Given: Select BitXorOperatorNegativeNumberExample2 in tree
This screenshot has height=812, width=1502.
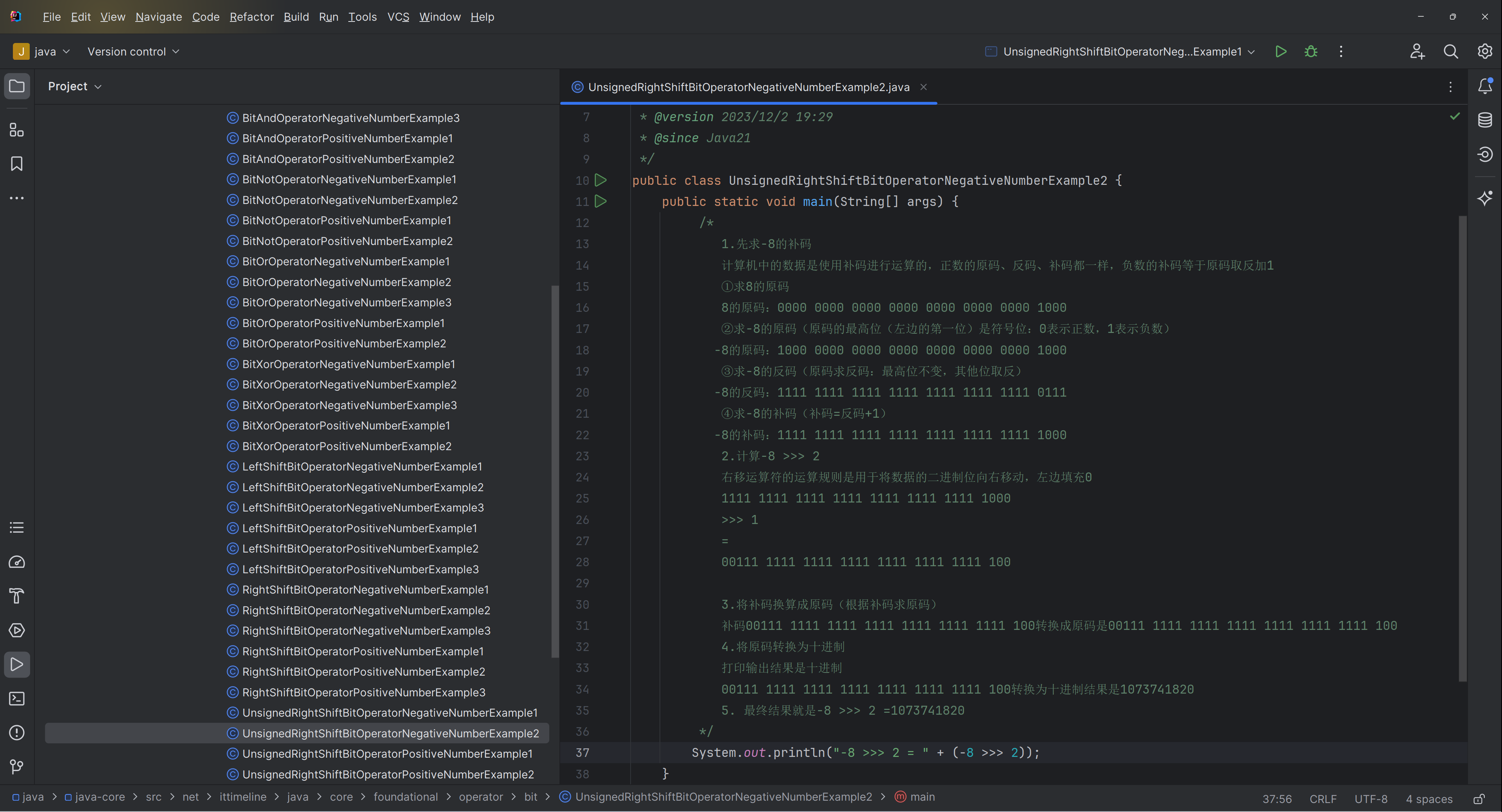Looking at the screenshot, I should point(342,385).
